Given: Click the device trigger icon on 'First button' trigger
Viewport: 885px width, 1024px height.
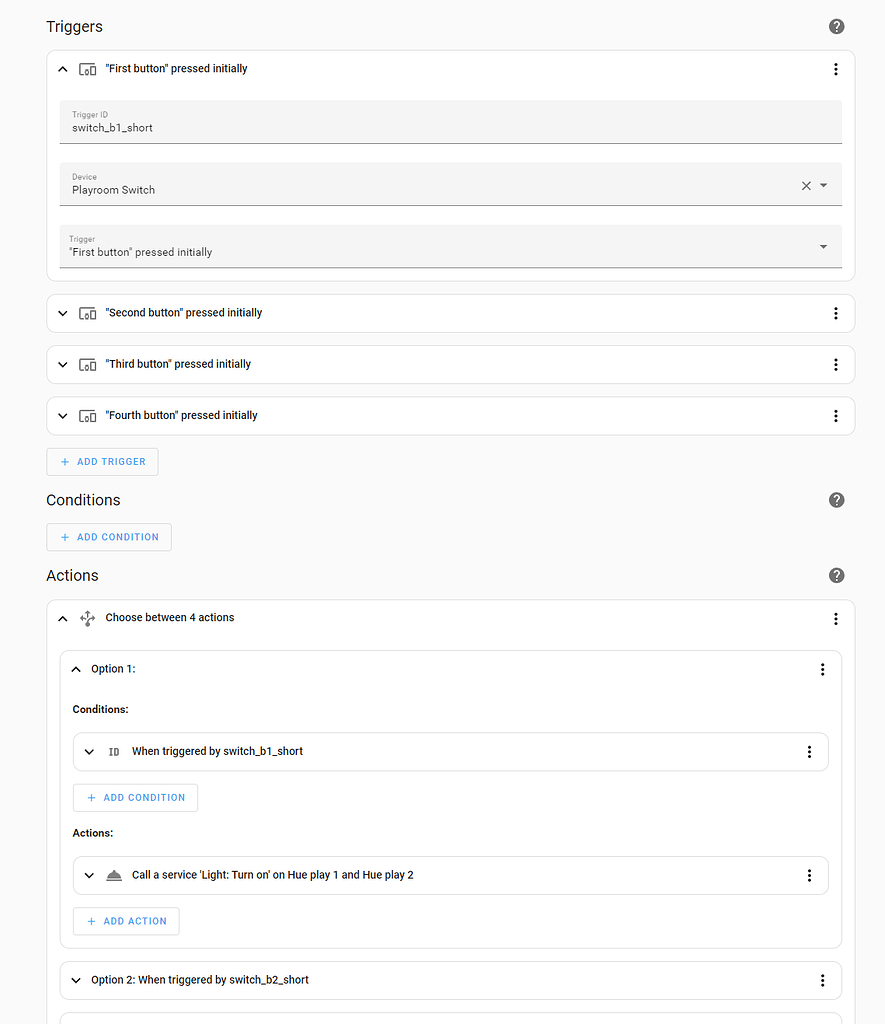Looking at the screenshot, I should 87,68.
